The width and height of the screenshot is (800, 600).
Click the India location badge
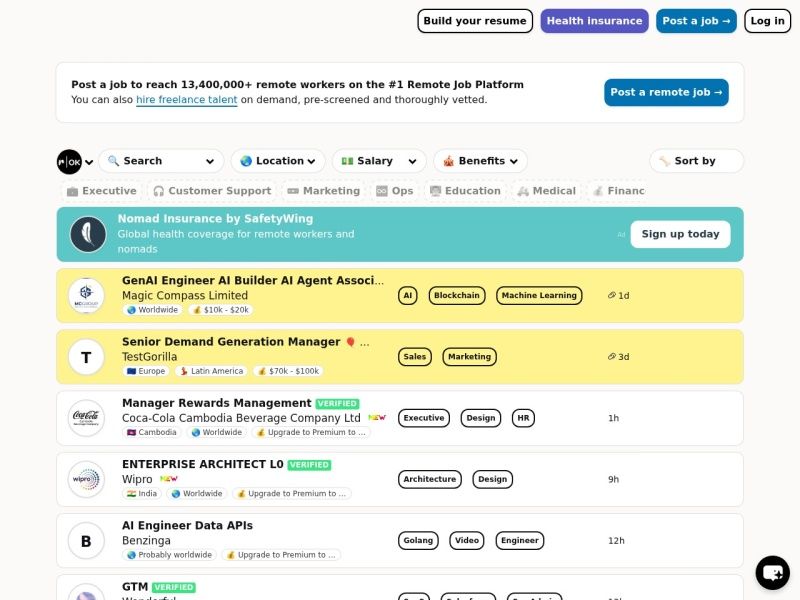pos(142,493)
